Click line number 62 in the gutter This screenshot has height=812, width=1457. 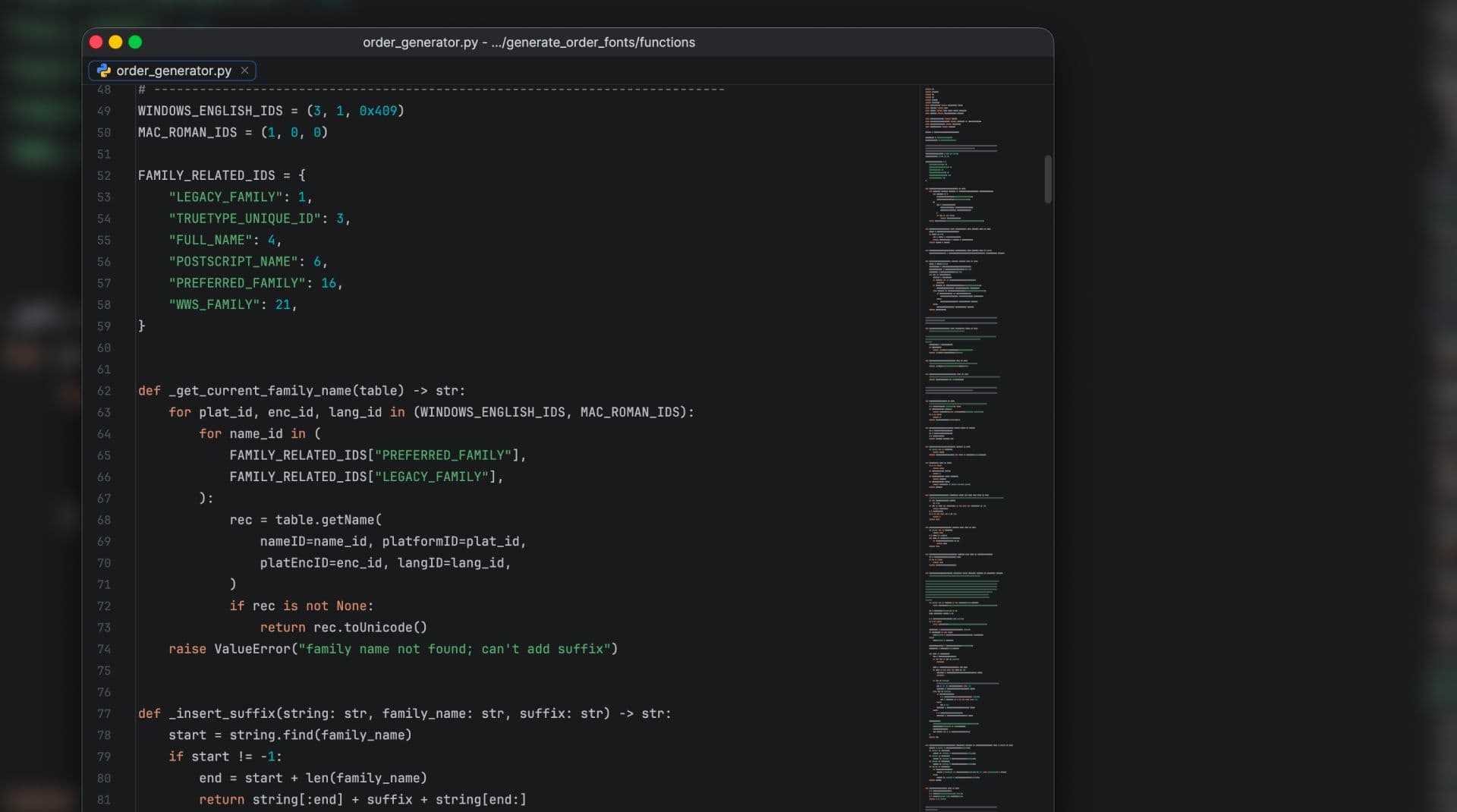tap(104, 391)
